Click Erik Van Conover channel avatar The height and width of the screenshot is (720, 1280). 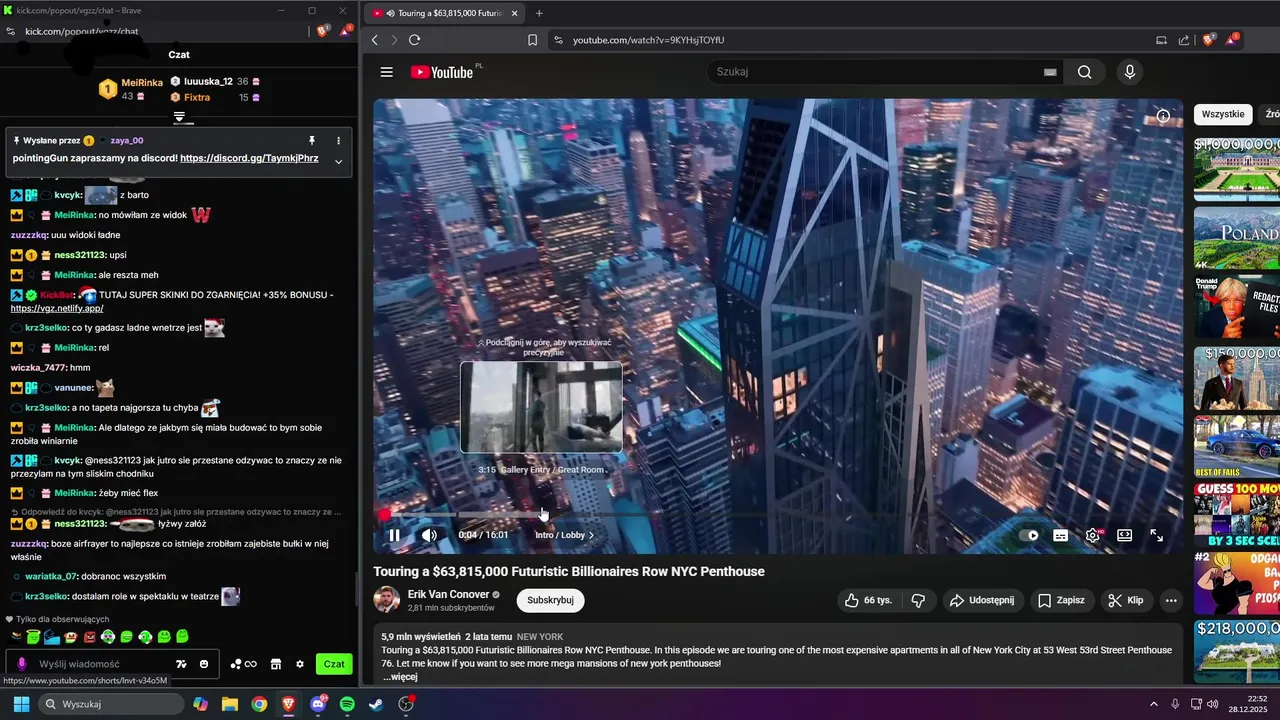387,600
